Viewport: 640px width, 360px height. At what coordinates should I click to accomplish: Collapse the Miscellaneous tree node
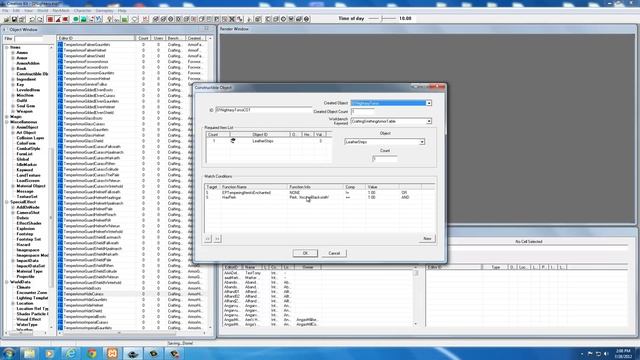click(x=7, y=122)
